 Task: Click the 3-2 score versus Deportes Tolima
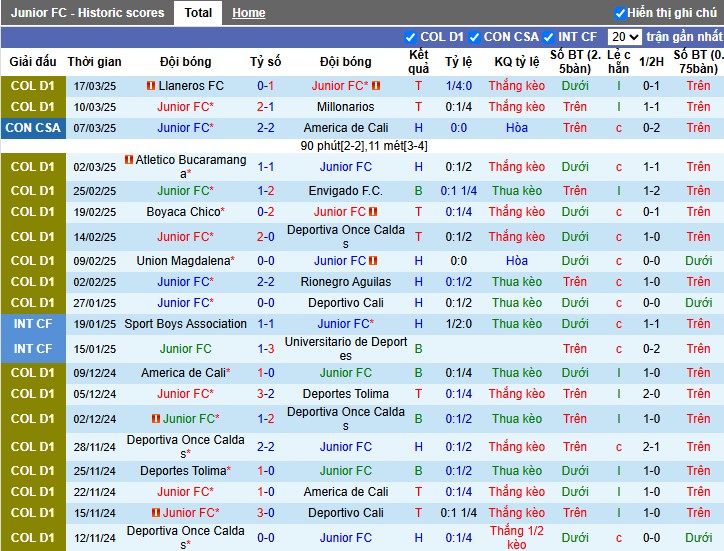[x=265, y=394]
